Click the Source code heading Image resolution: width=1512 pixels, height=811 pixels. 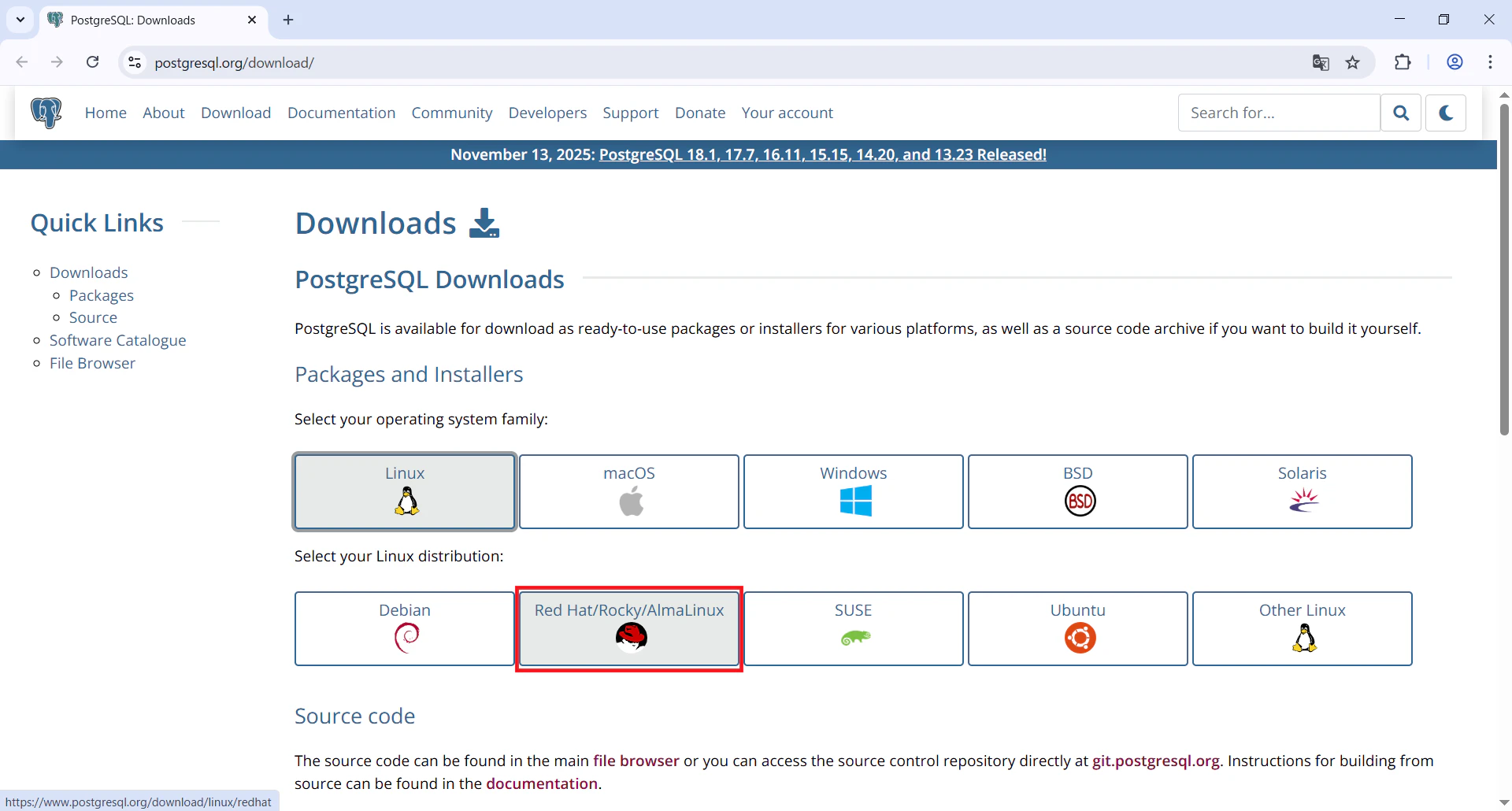coord(354,716)
